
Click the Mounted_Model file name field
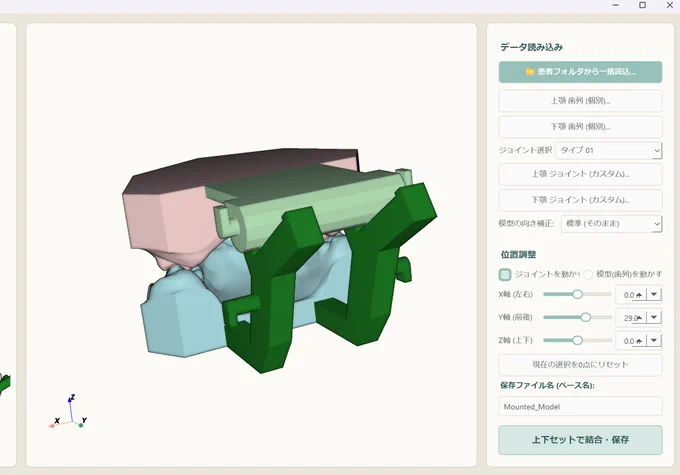pyautogui.click(x=580, y=406)
